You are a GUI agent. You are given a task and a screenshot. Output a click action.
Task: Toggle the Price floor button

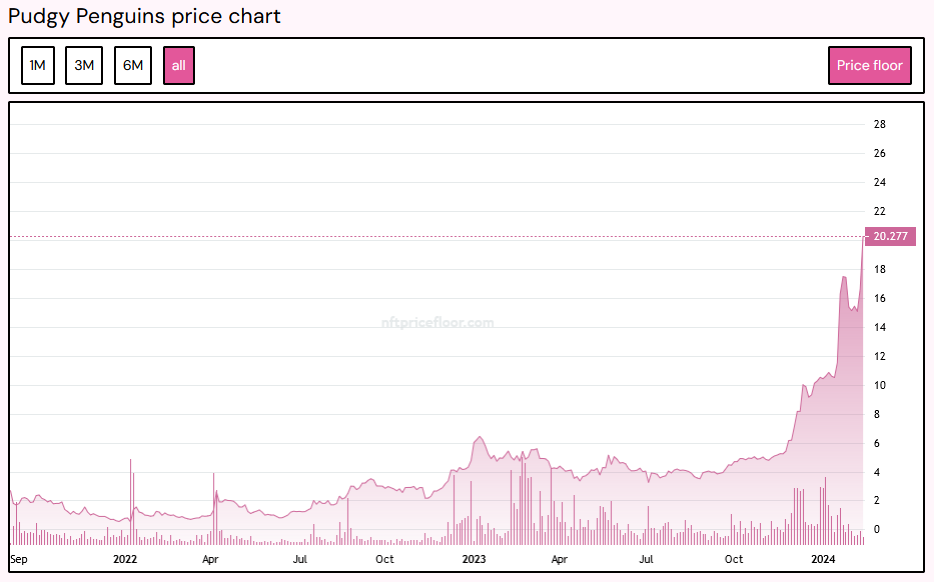pyautogui.click(x=870, y=66)
